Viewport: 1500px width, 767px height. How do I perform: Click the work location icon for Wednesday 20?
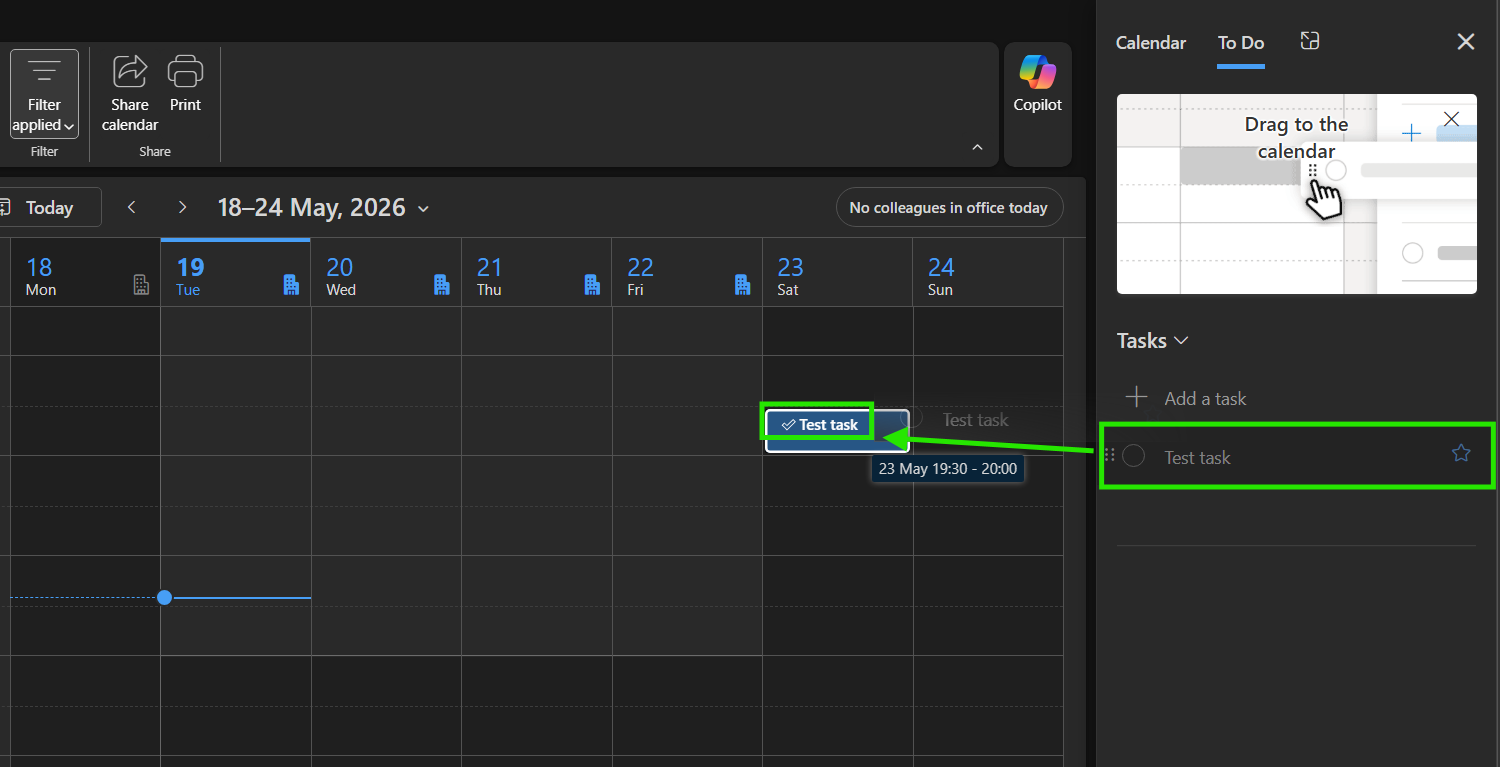coord(442,285)
